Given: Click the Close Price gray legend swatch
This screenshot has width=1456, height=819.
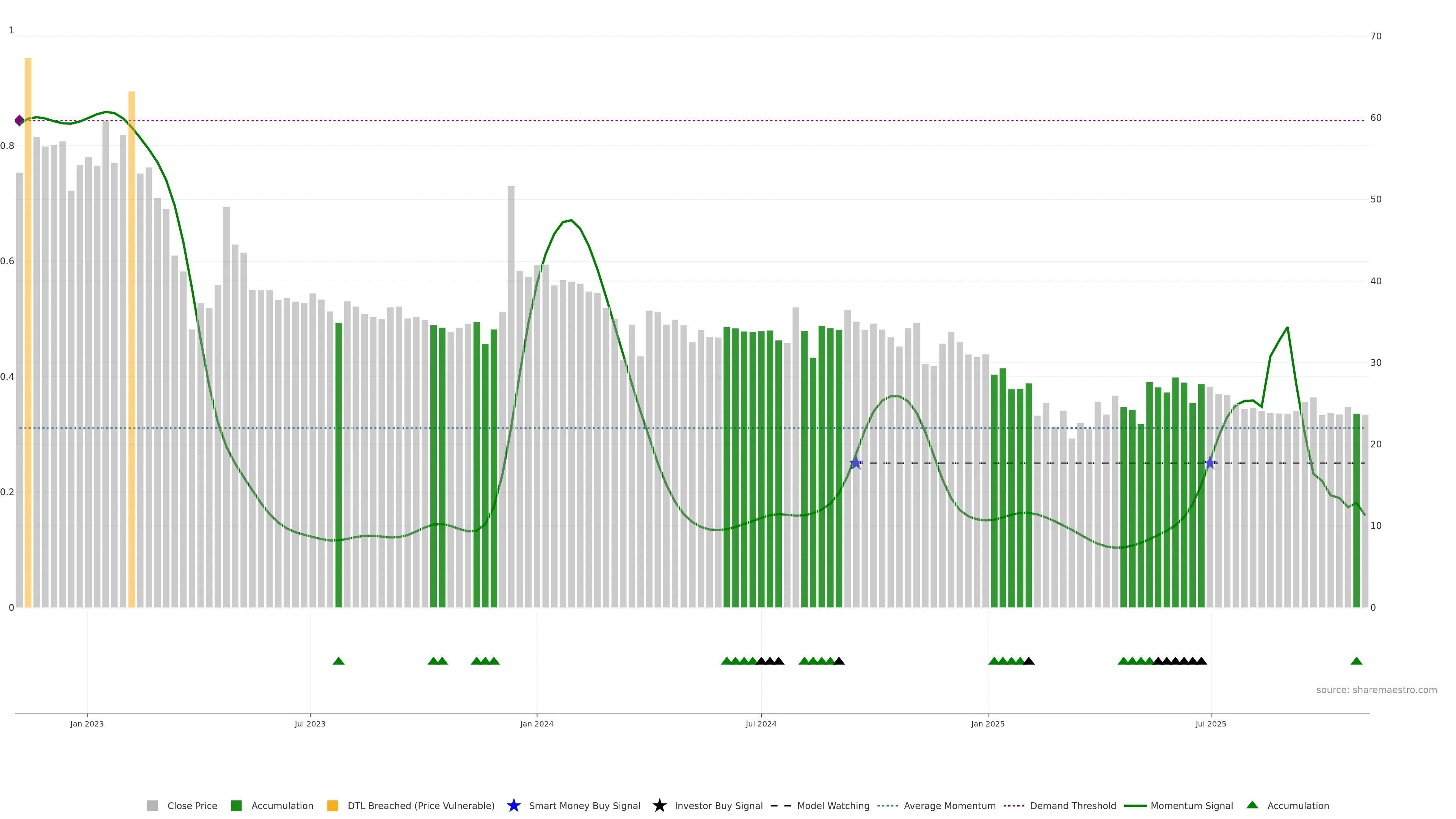Looking at the screenshot, I should pos(152,805).
